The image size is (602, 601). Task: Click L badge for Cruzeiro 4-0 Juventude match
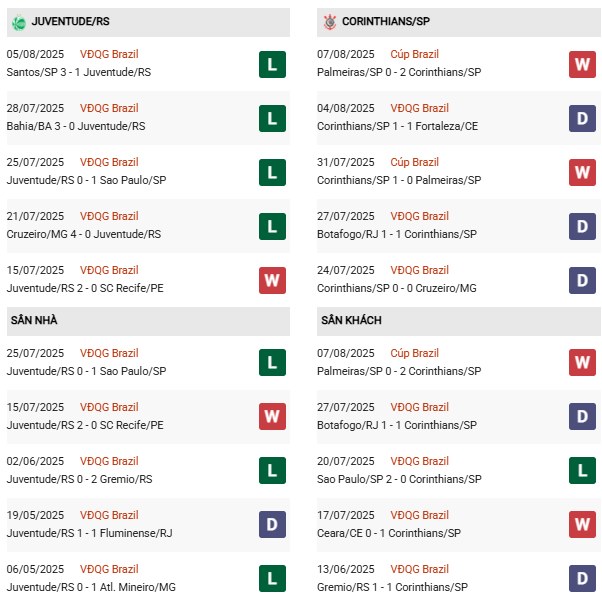(271, 227)
